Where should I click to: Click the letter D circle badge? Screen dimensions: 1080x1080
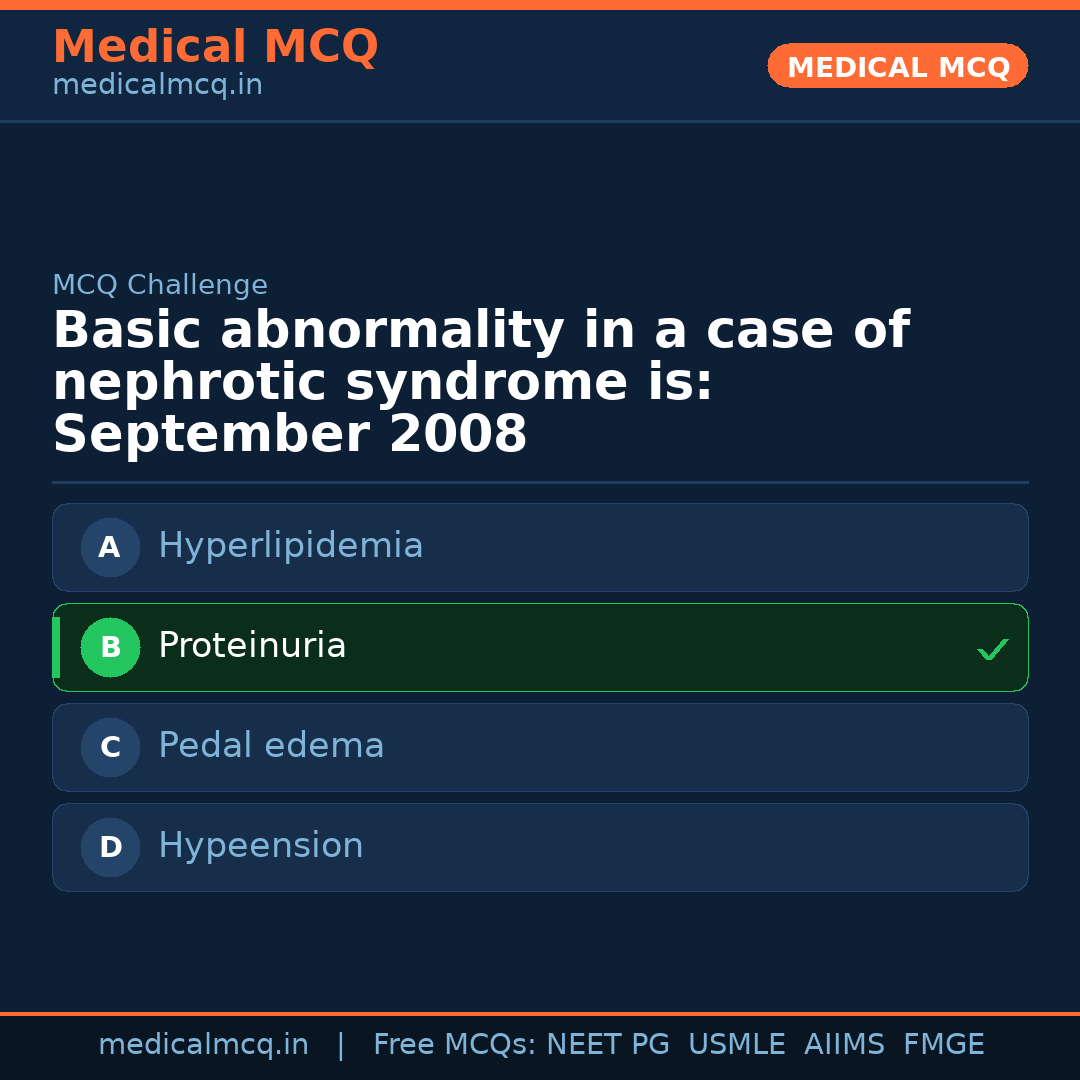(110, 847)
